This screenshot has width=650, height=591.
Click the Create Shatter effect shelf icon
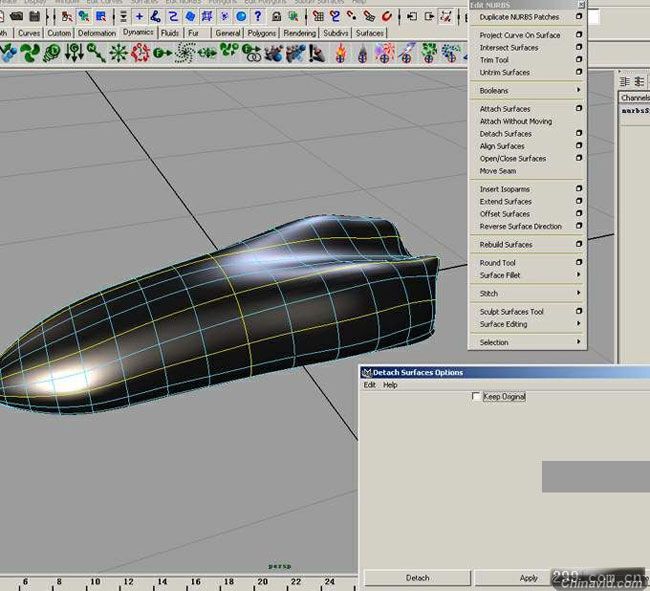click(x=429, y=53)
